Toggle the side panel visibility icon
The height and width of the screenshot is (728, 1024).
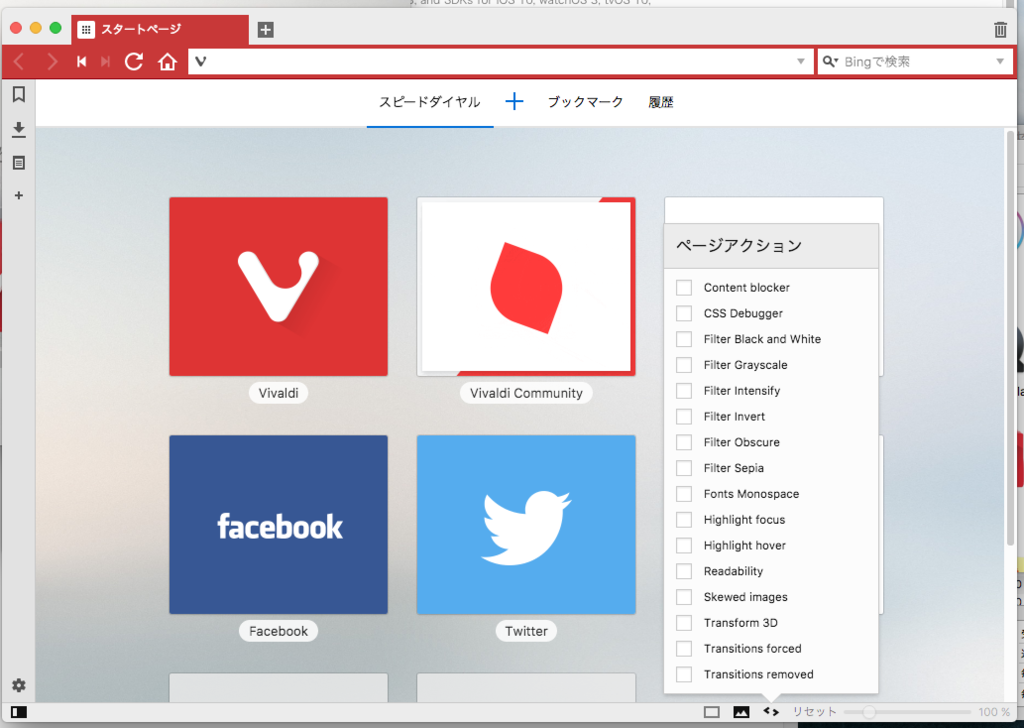tap(19, 712)
